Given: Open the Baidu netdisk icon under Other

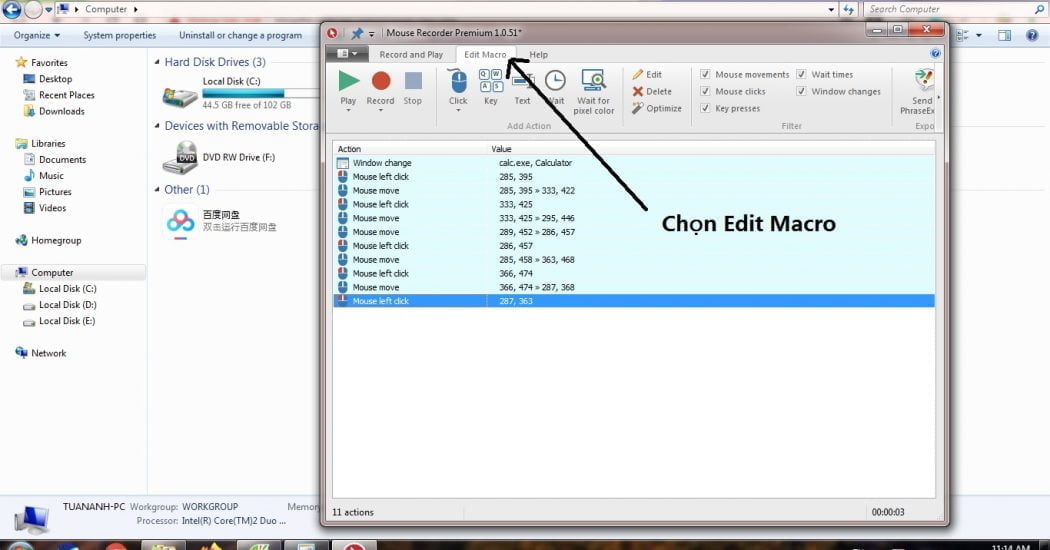Looking at the screenshot, I should click(x=180, y=220).
